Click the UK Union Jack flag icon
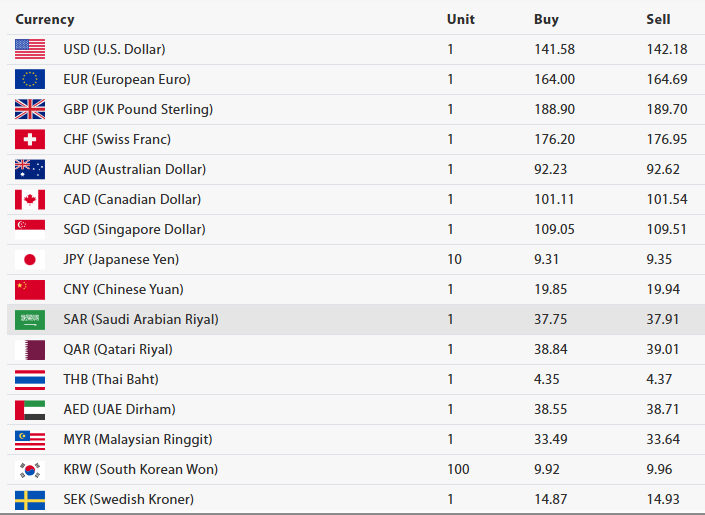 (30, 109)
